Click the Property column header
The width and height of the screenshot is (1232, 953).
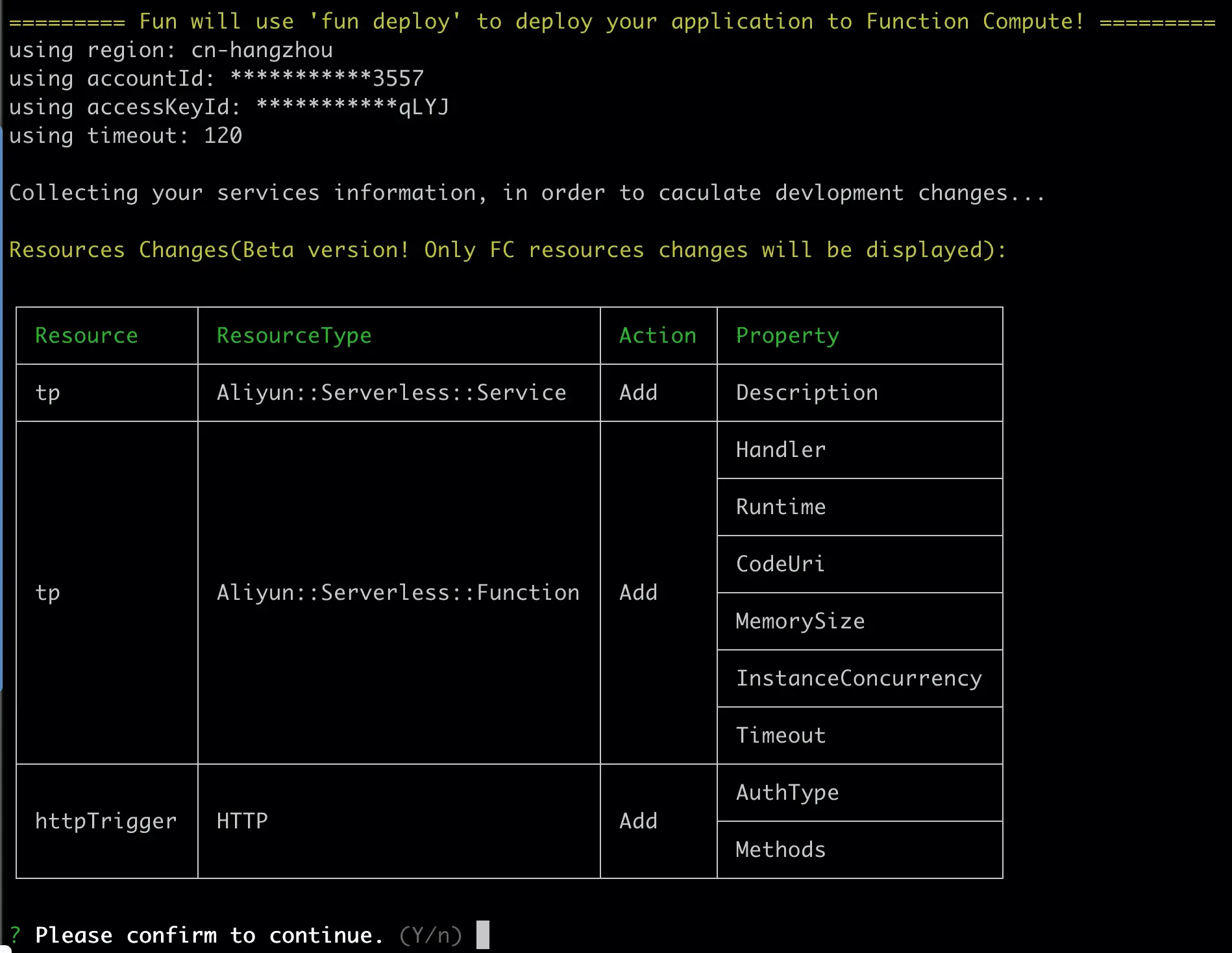coord(787,336)
